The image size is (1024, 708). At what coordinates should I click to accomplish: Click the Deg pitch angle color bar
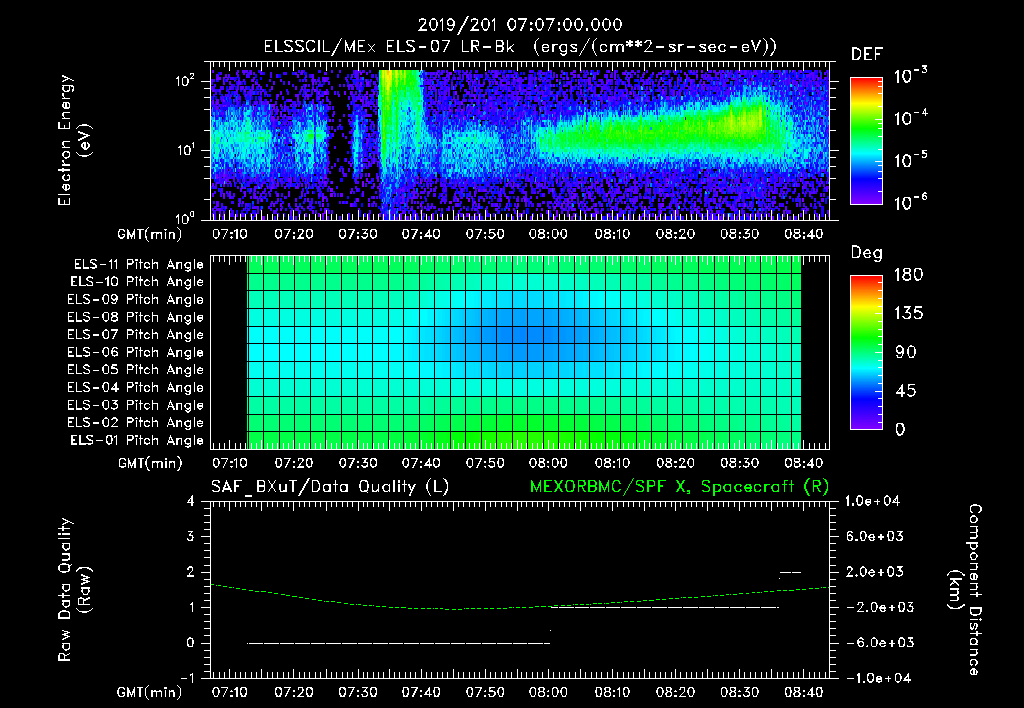pos(866,353)
